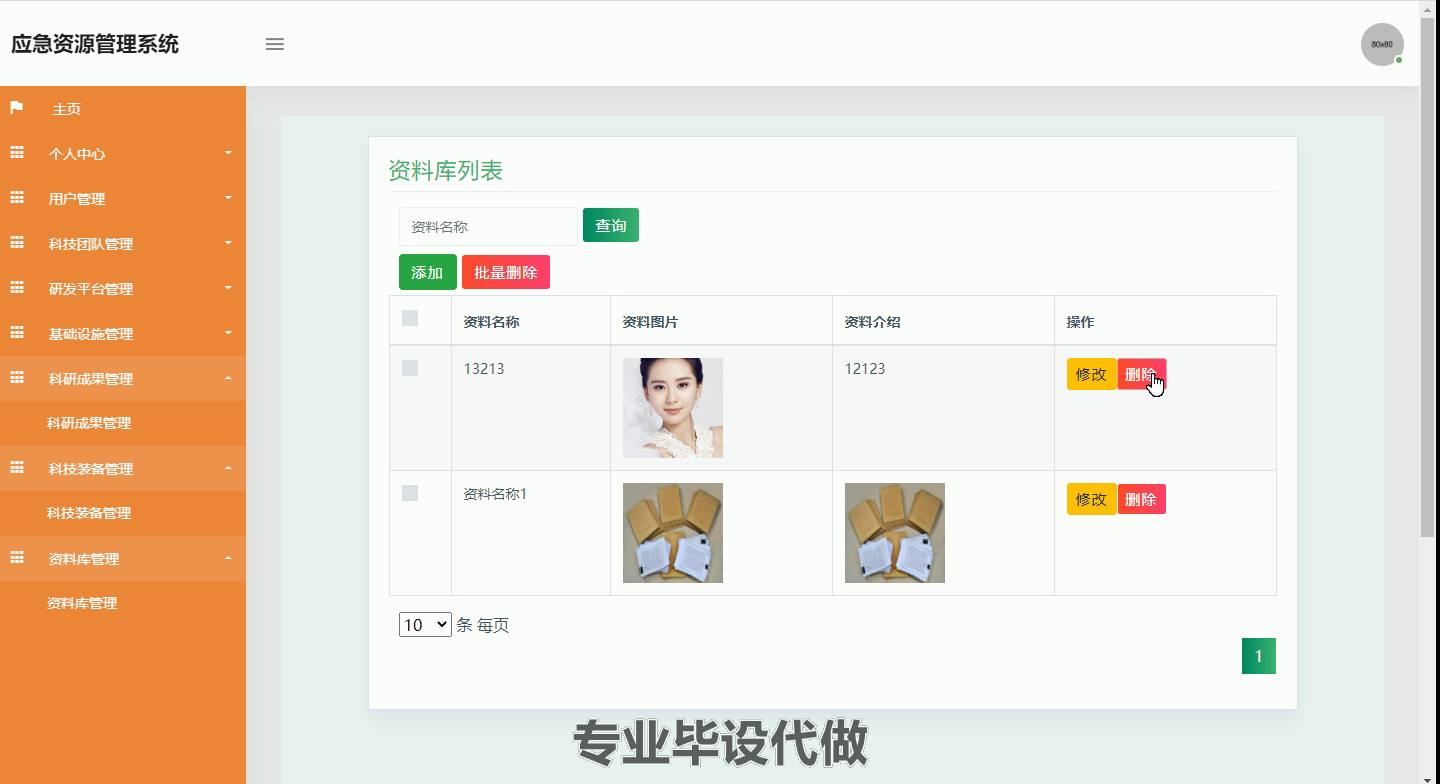Click 修改 for row 资料名称1

(x=1091, y=499)
